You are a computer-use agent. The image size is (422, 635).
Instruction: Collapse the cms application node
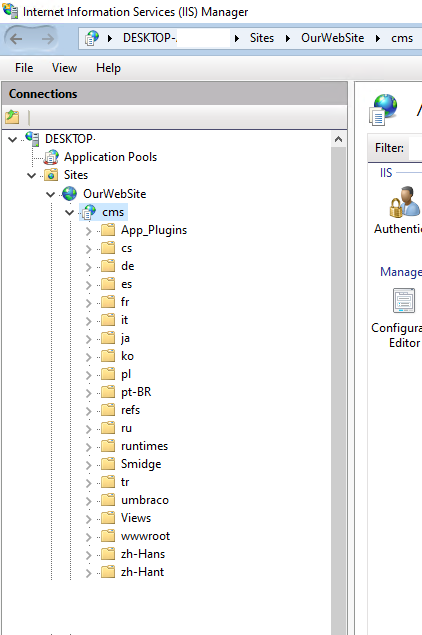tap(70, 213)
